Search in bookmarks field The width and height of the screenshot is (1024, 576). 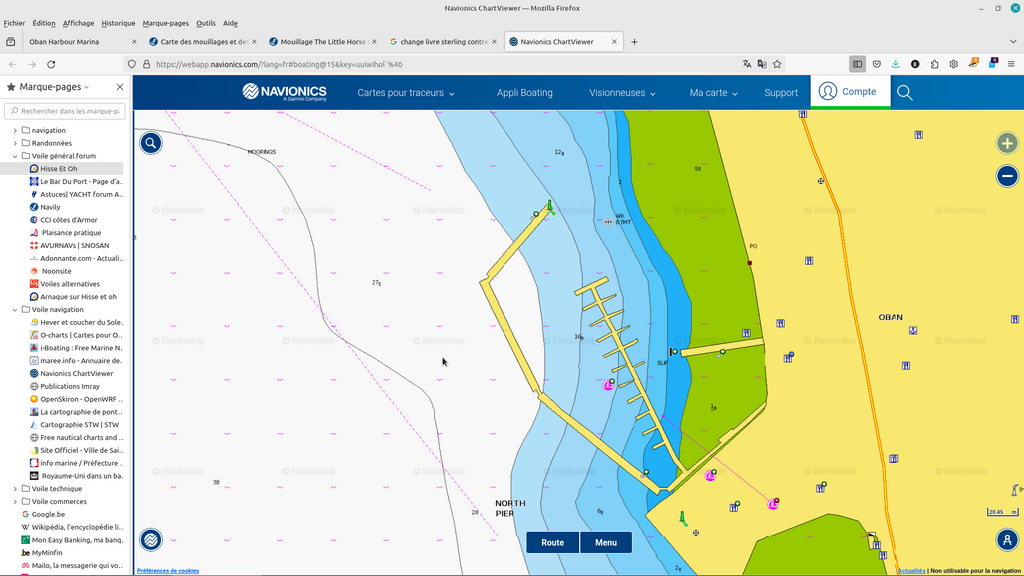coord(65,111)
